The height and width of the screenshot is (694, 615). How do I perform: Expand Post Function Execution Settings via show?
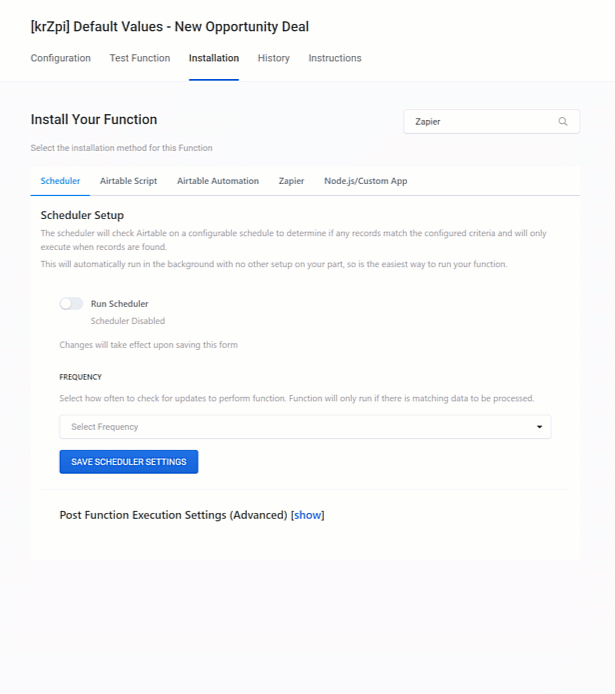coord(307,515)
